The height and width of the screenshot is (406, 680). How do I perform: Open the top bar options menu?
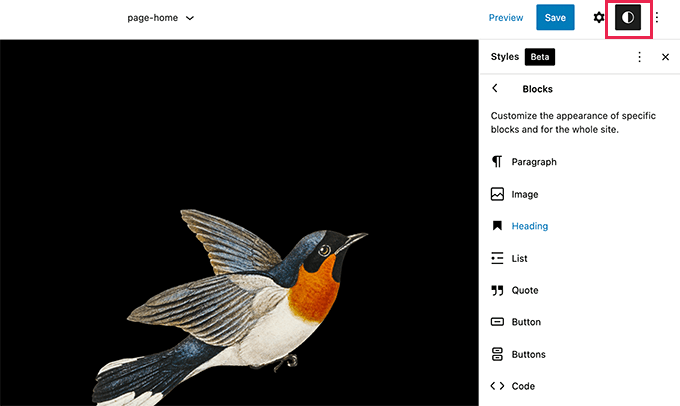[657, 18]
